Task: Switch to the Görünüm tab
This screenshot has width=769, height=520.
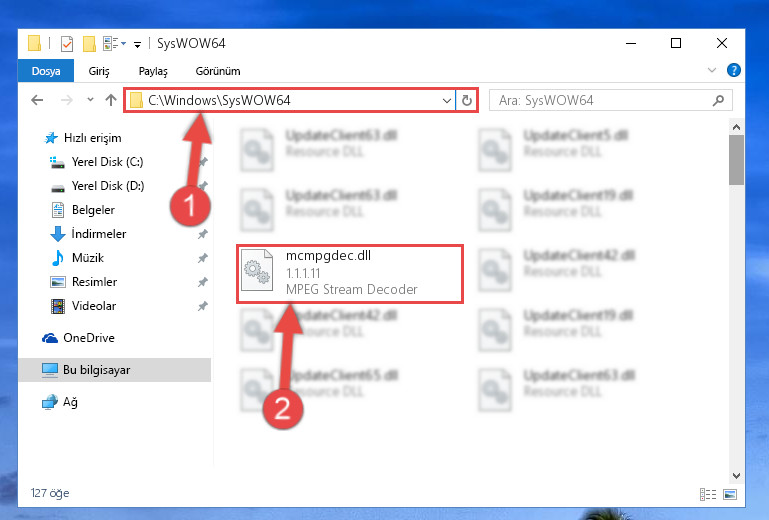Action: (x=218, y=71)
